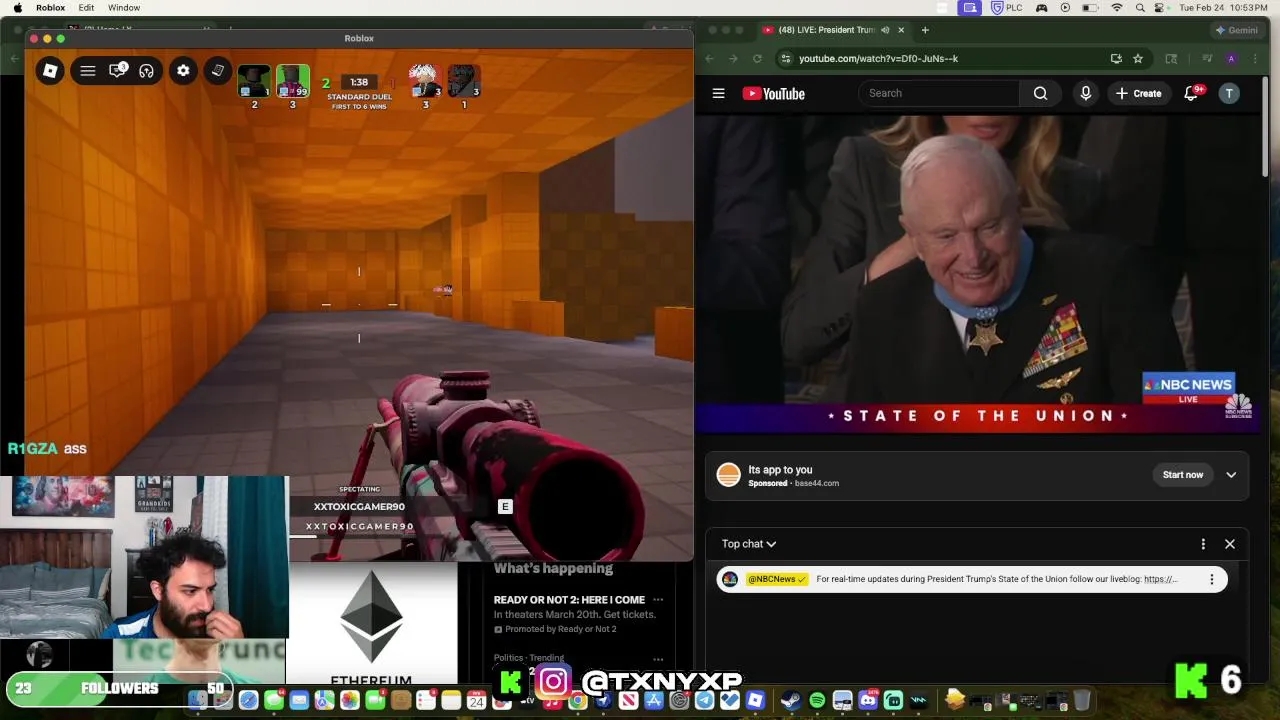Open the Roblox logo menu in game
This screenshot has width=1280, height=720.
pos(50,71)
